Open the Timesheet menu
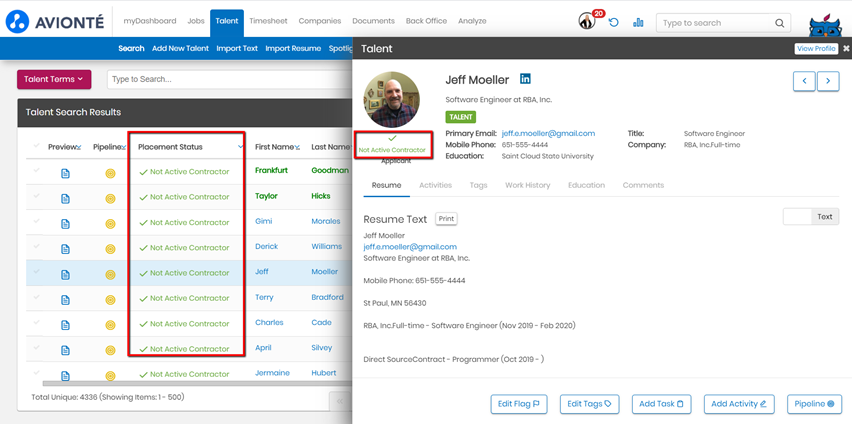This screenshot has width=852, height=424. click(267, 21)
